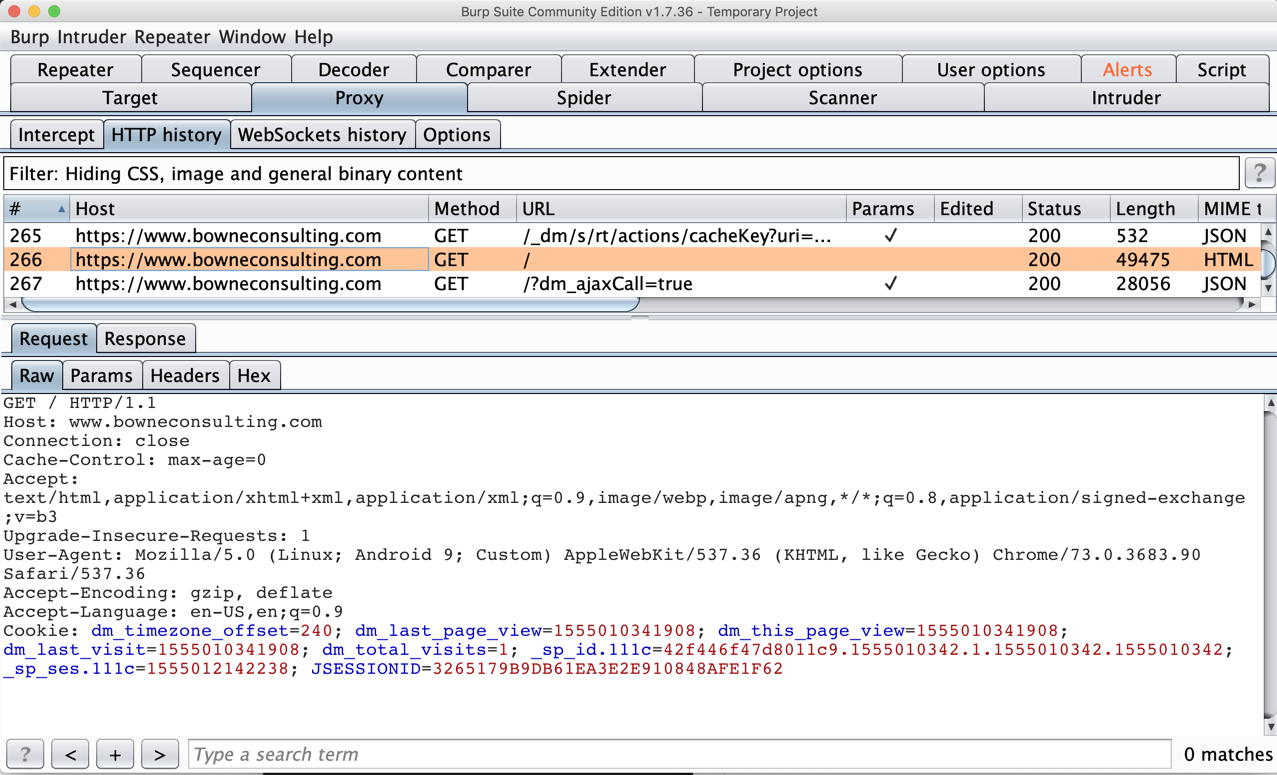The height and width of the screenshot is (775, 1277).
Task: Sort history by Status column
Action: (1054, 209)
